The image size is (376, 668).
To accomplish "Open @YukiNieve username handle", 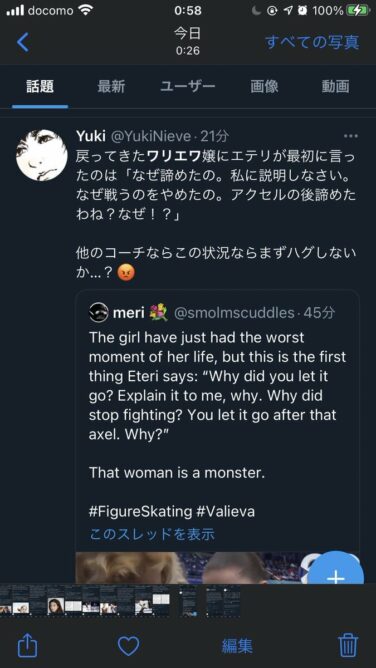I will [151, 136].
